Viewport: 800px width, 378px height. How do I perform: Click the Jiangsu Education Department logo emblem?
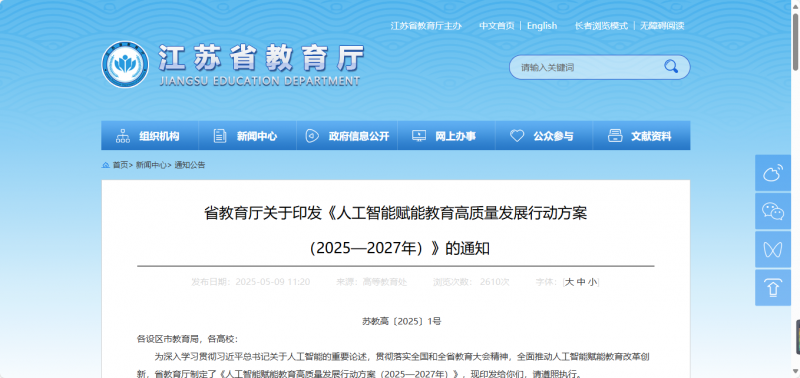[x=125, y=65]
